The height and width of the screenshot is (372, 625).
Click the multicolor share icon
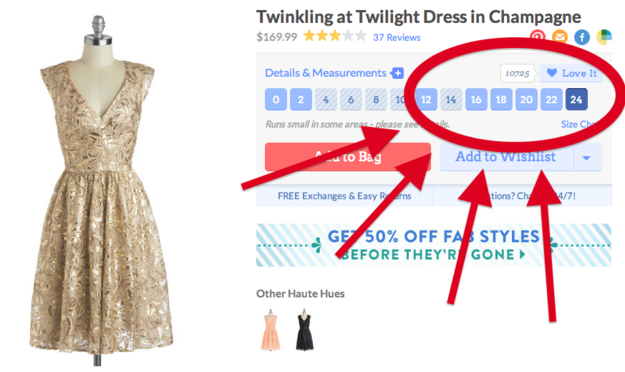(604, 37)
